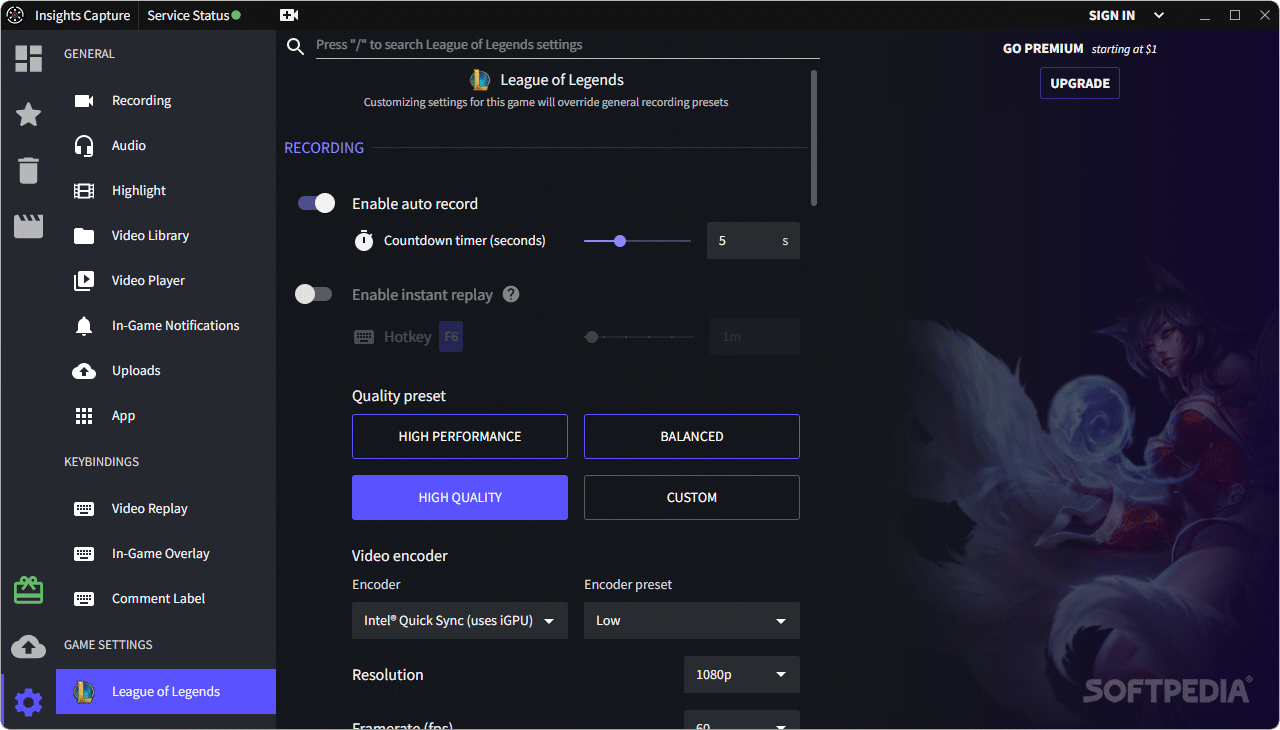Open the Resolution 1080p dropdown

(x=742, y=675)
